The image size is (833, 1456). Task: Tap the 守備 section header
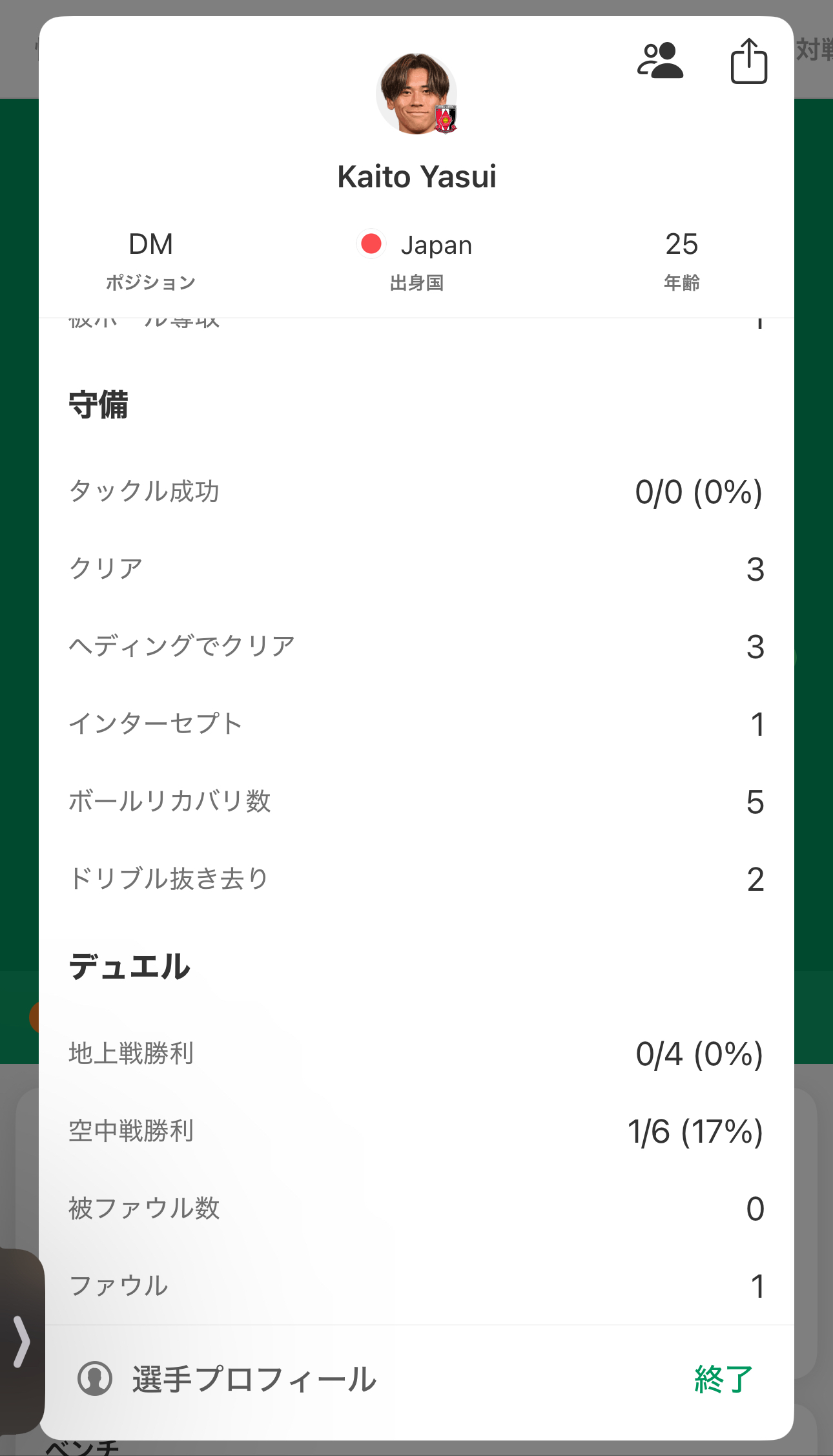99,405
